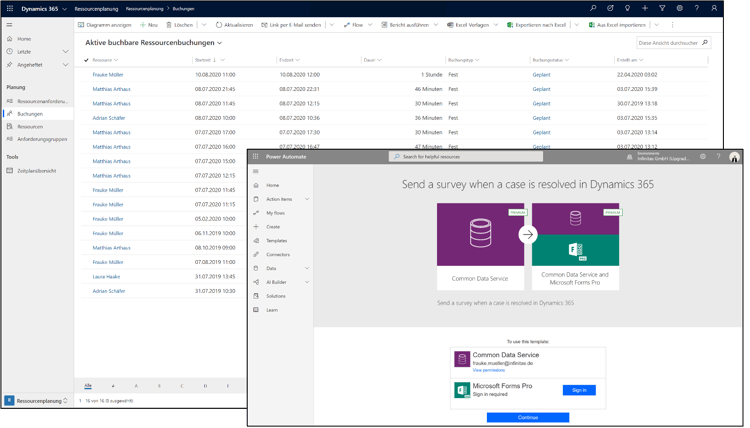Expand the Angeheftet section chevron
This screenshot has width=750, height=428.
pyautogui.click(x=66, y=65)
